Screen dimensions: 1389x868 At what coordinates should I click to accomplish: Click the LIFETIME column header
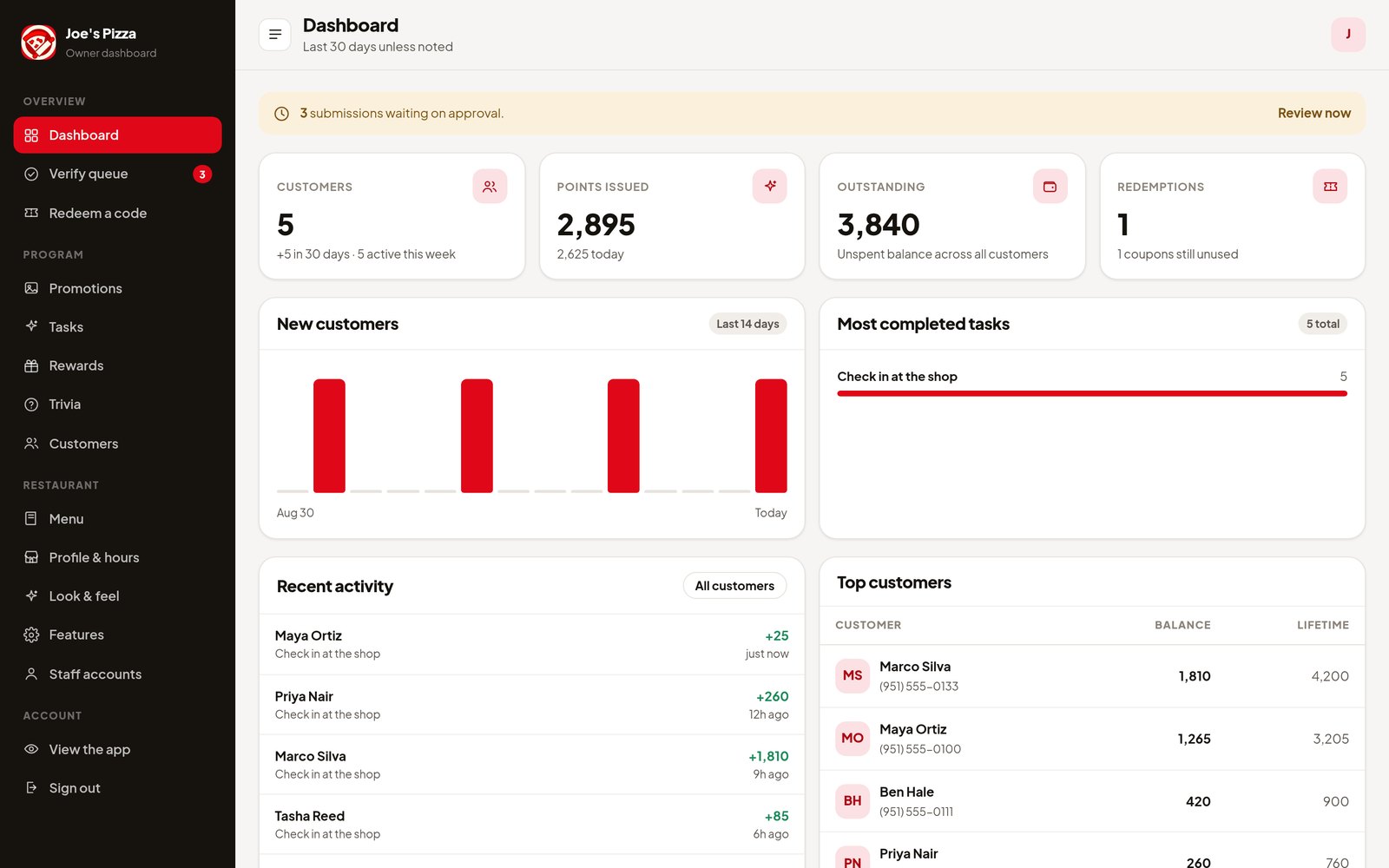click(x=1323, y=625)
